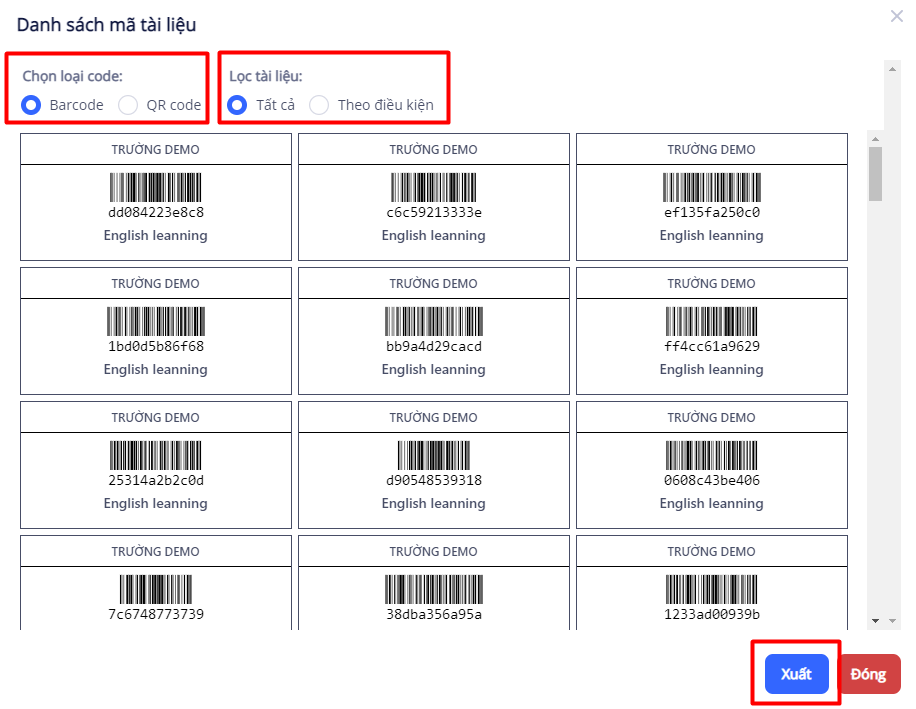This screenshot has height=709, width=916.
Task: Click barcode image for dd084223e8c8
Action: pos(155,188)
